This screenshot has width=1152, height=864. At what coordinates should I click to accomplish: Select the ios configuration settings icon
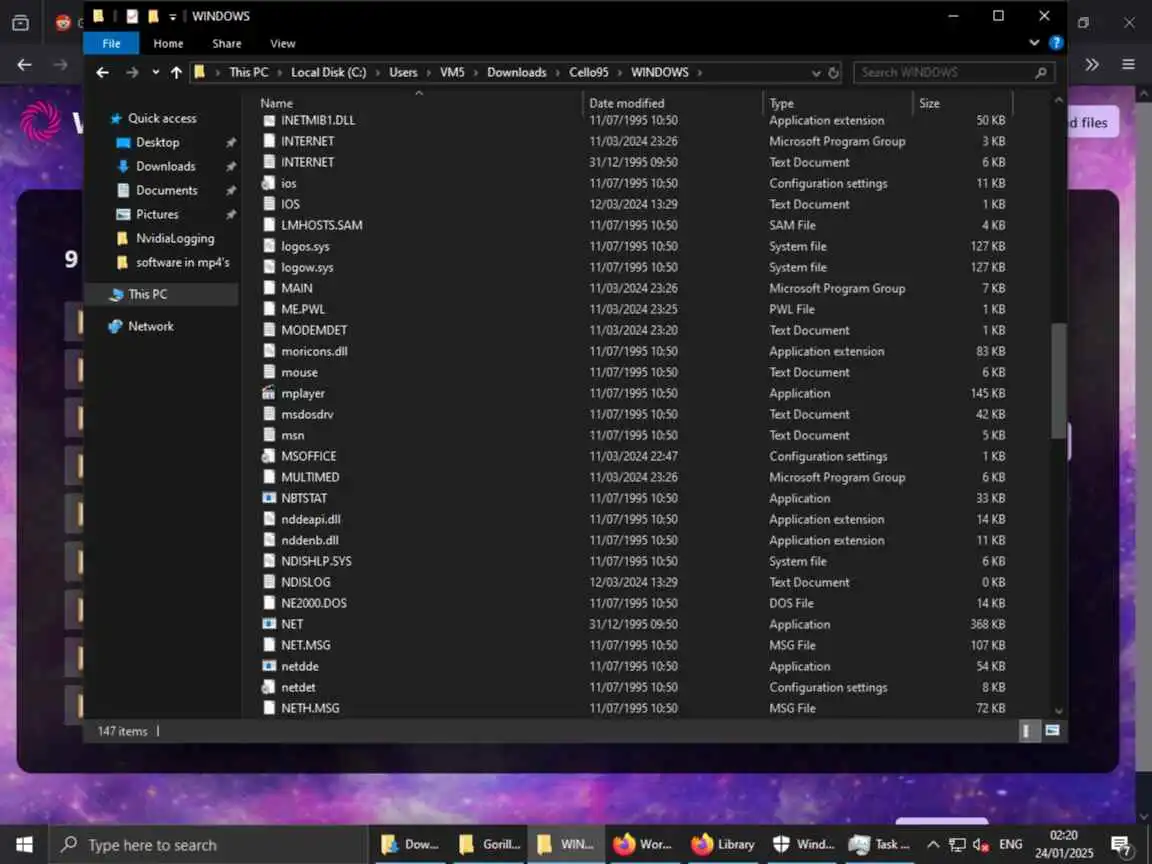coord(269,183)
